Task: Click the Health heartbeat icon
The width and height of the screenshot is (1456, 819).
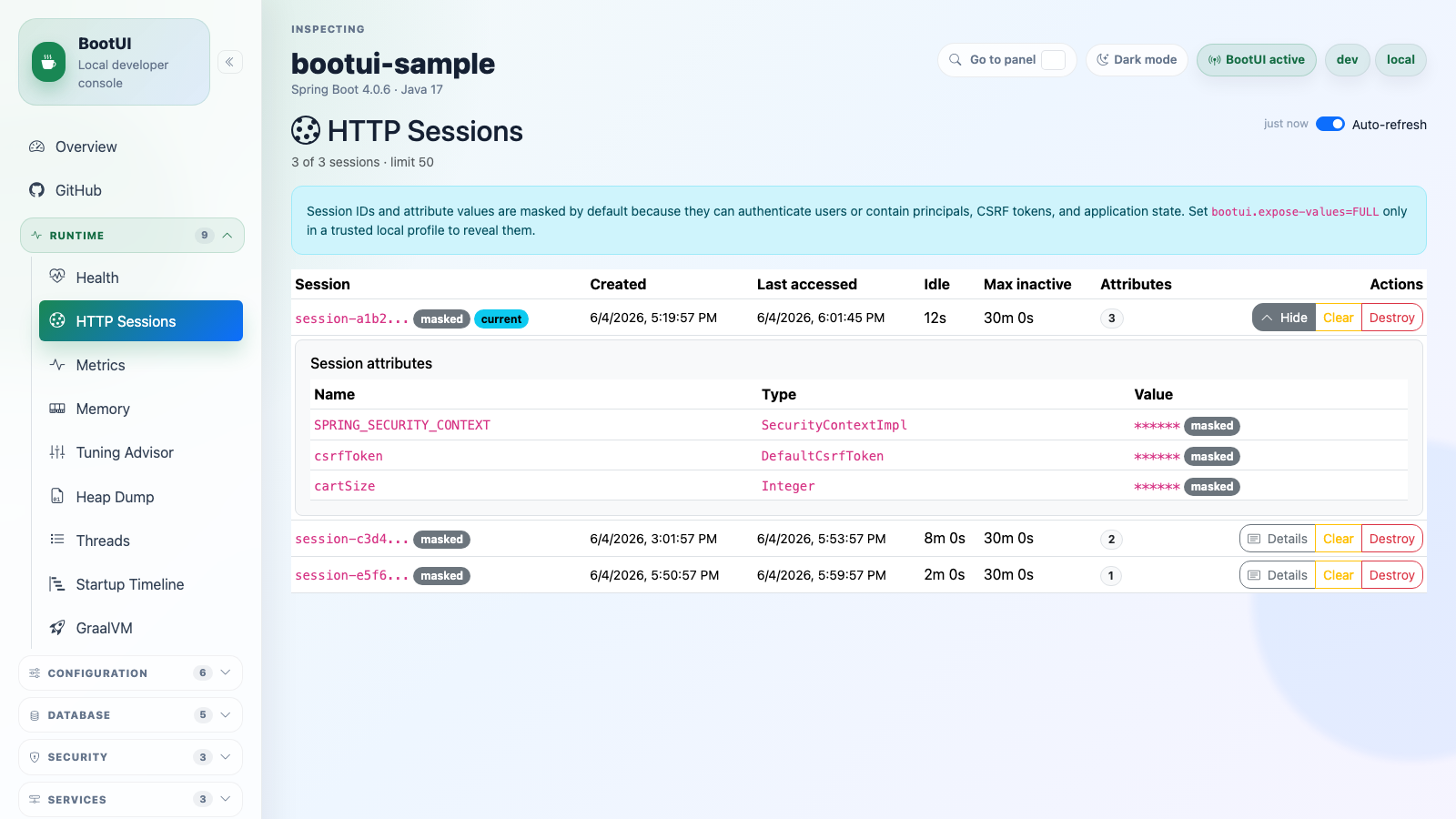Action: (57, 277)
